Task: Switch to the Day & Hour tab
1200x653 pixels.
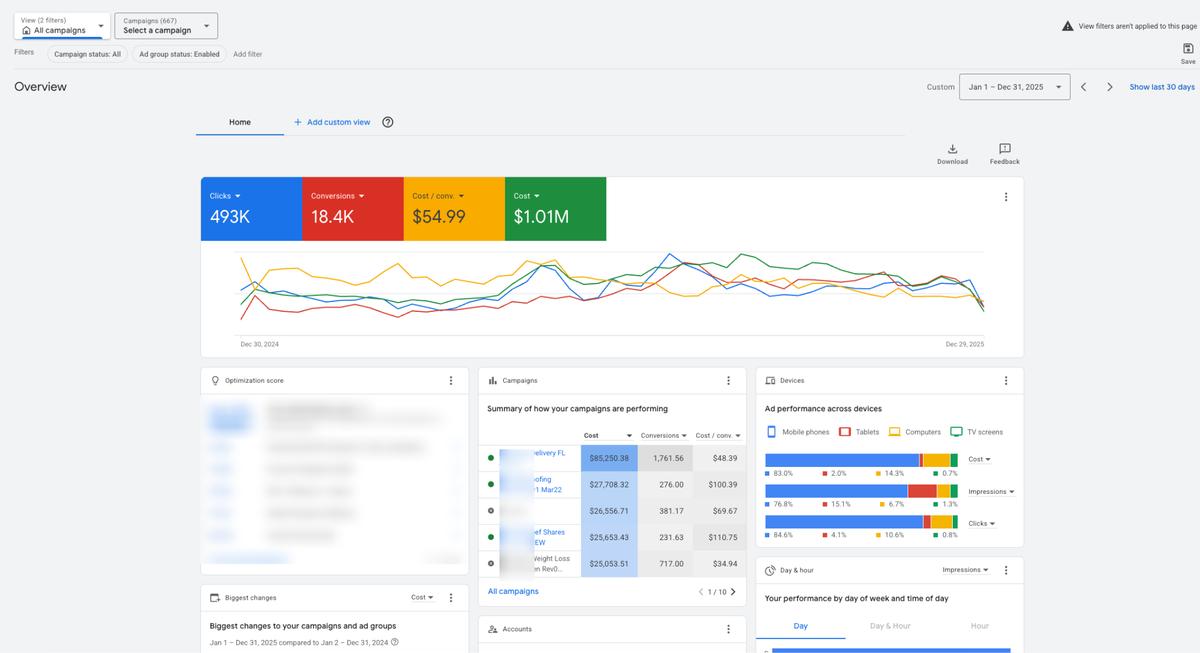Action: [x=890, y=626]
